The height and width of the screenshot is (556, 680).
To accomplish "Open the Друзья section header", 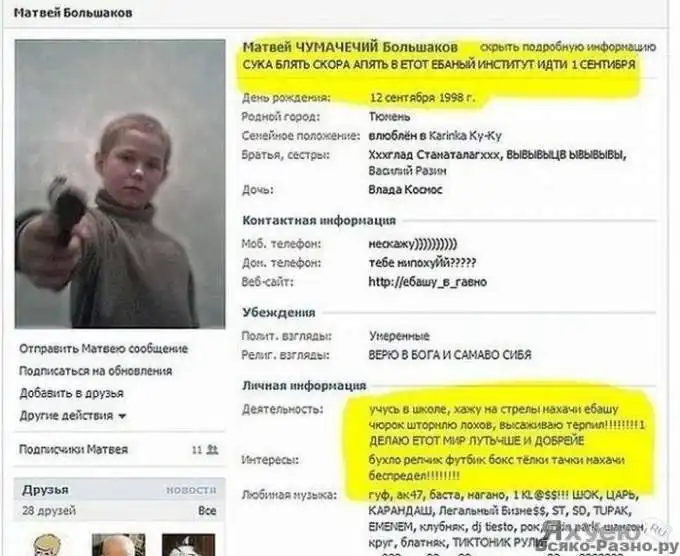I will pos(46,490).
